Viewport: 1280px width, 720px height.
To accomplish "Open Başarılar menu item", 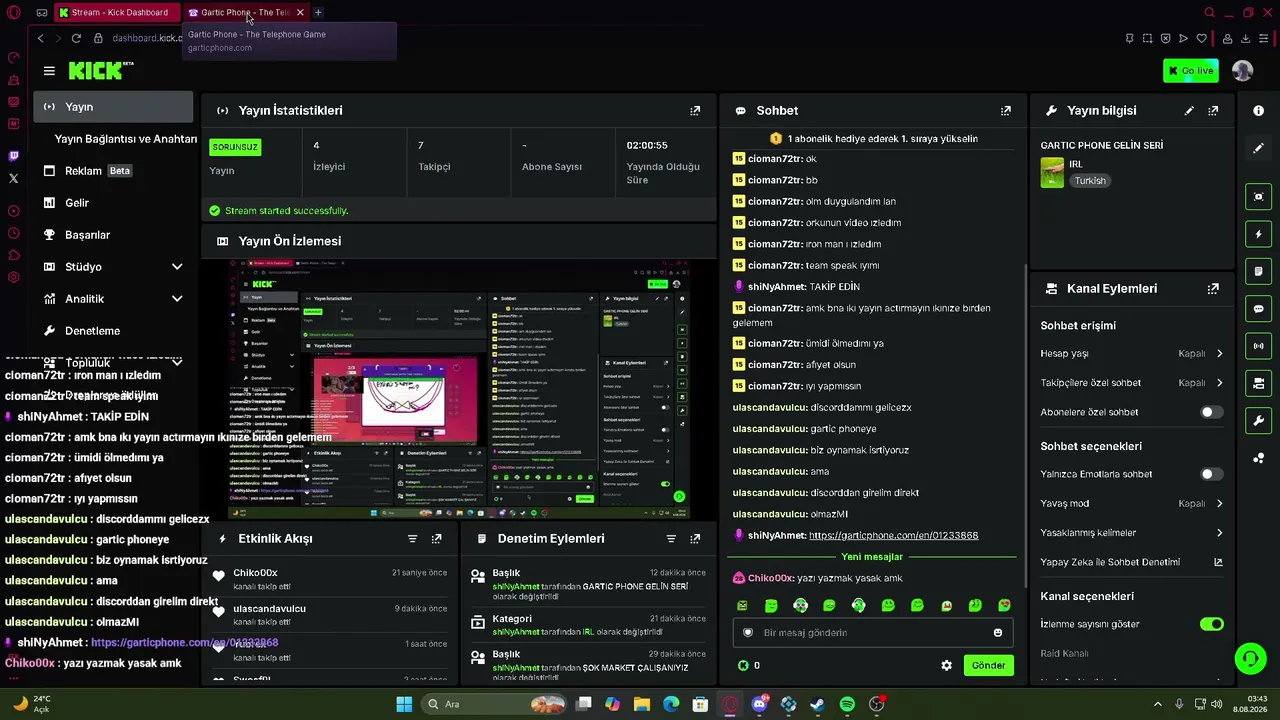I will tap(113, 235).
